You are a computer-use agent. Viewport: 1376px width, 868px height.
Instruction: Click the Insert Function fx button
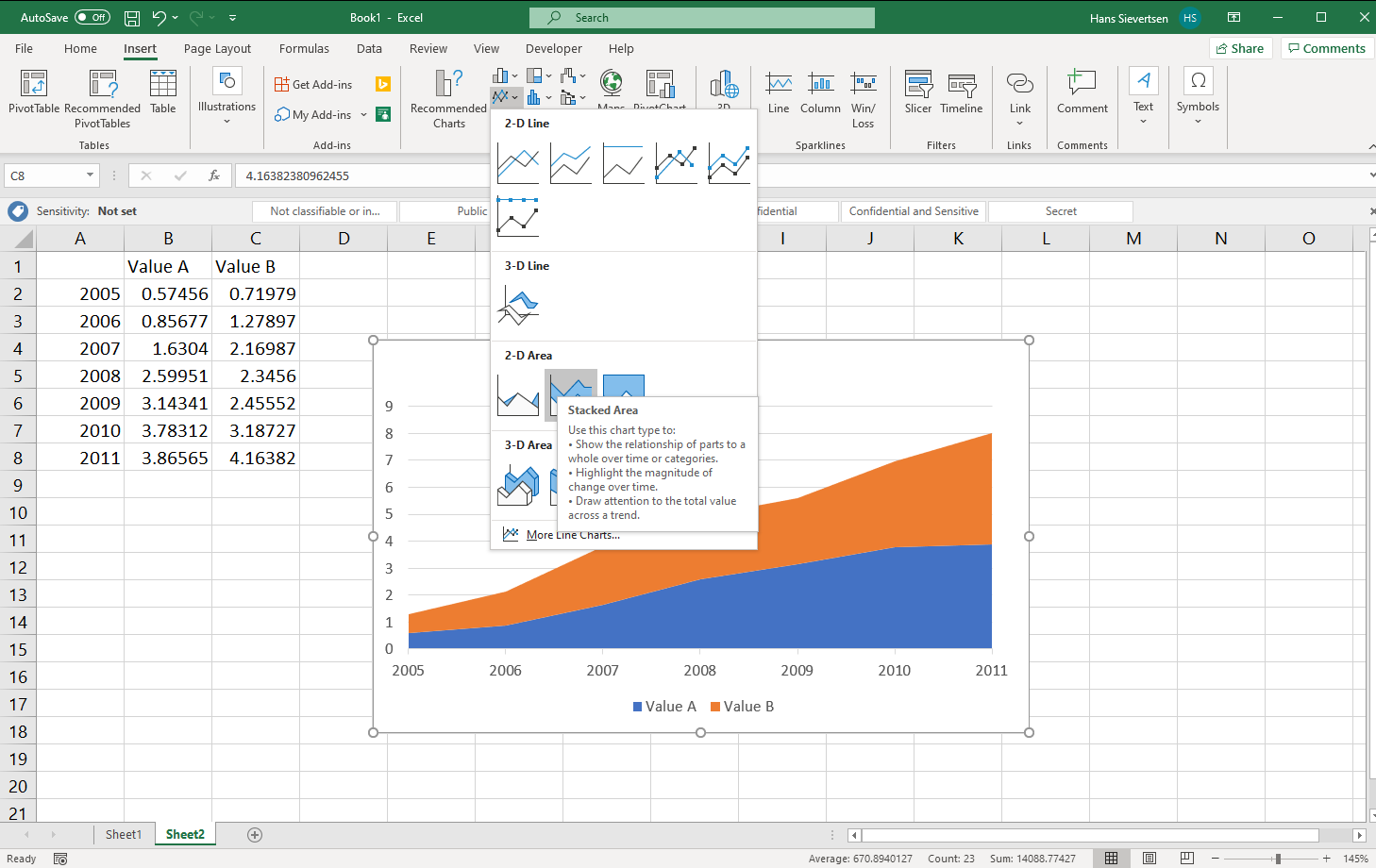(214, 175)
